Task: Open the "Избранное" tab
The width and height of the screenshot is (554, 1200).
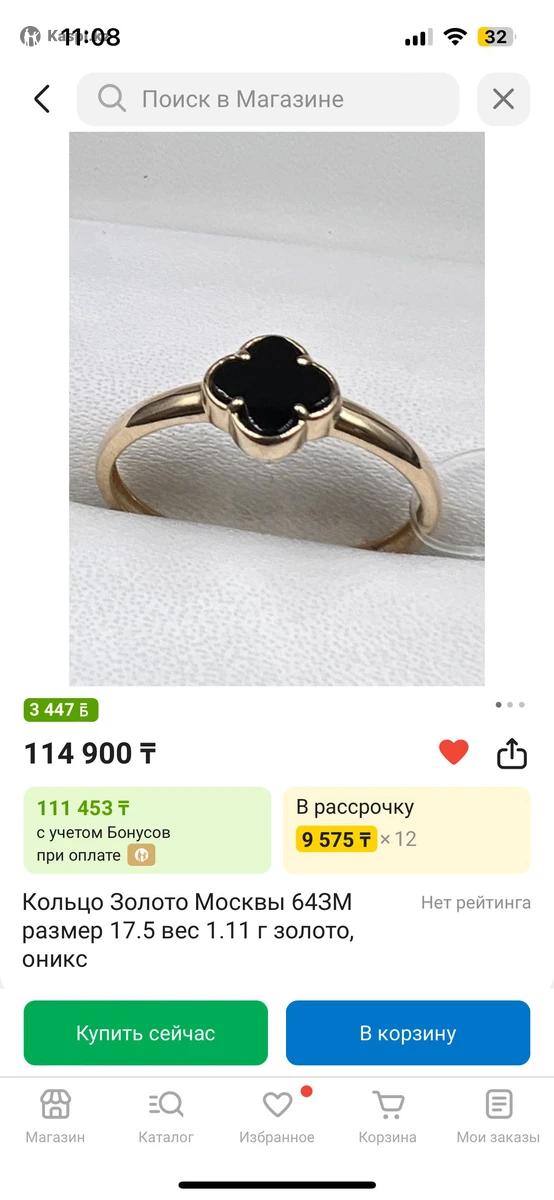Action: pyautogui.click(x=277, y=1117)
